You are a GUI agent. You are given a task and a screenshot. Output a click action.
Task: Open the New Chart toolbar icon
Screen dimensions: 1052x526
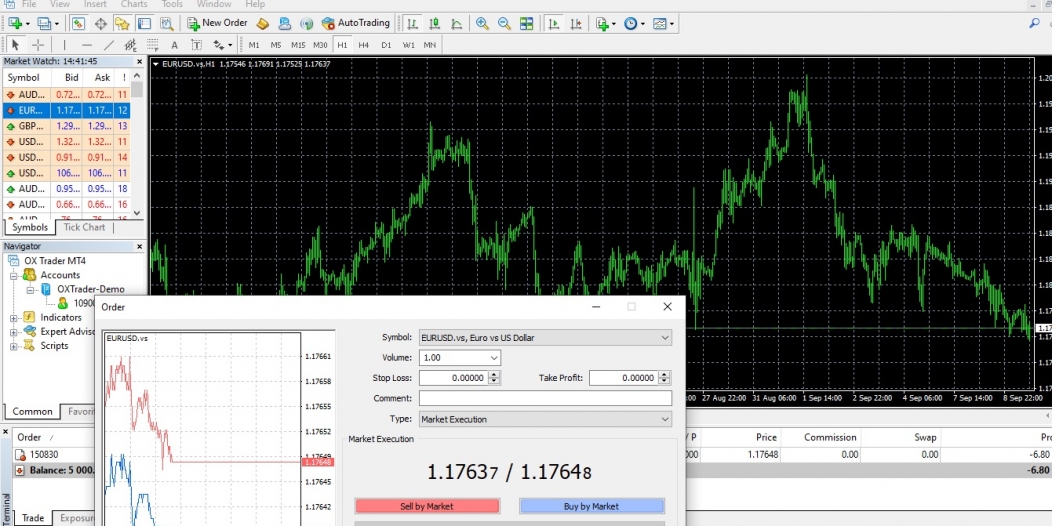coord(15,23)
